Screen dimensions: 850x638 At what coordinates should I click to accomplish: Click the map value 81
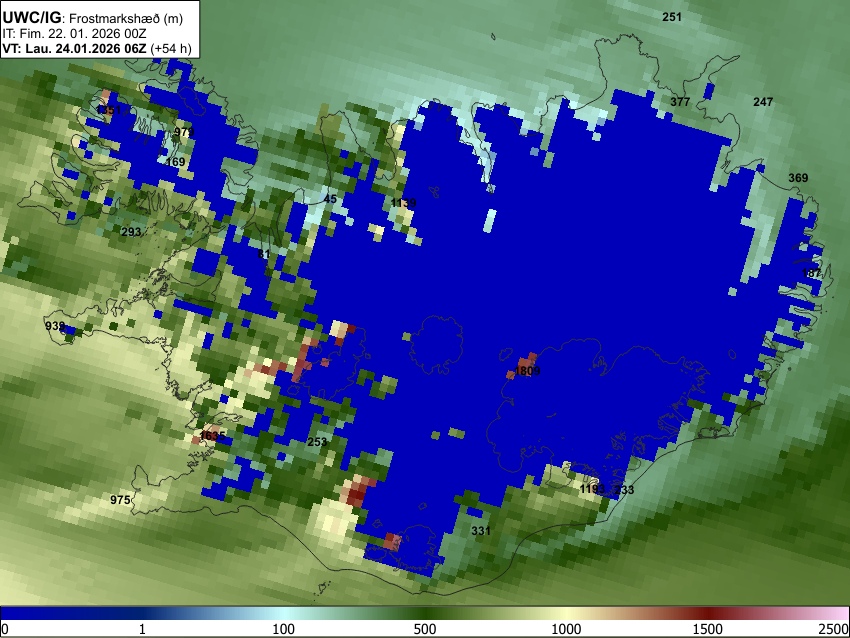pyautogui.click(x=263, y=254)
